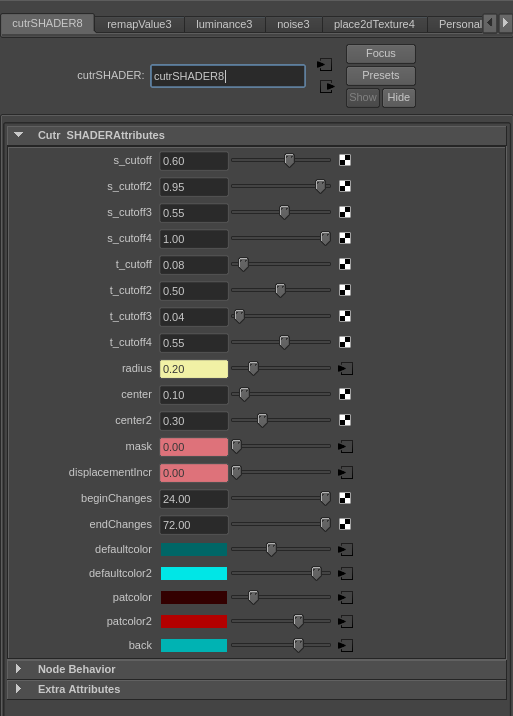Click the Hide button
The image size is (513, 716).
point(399,97)
